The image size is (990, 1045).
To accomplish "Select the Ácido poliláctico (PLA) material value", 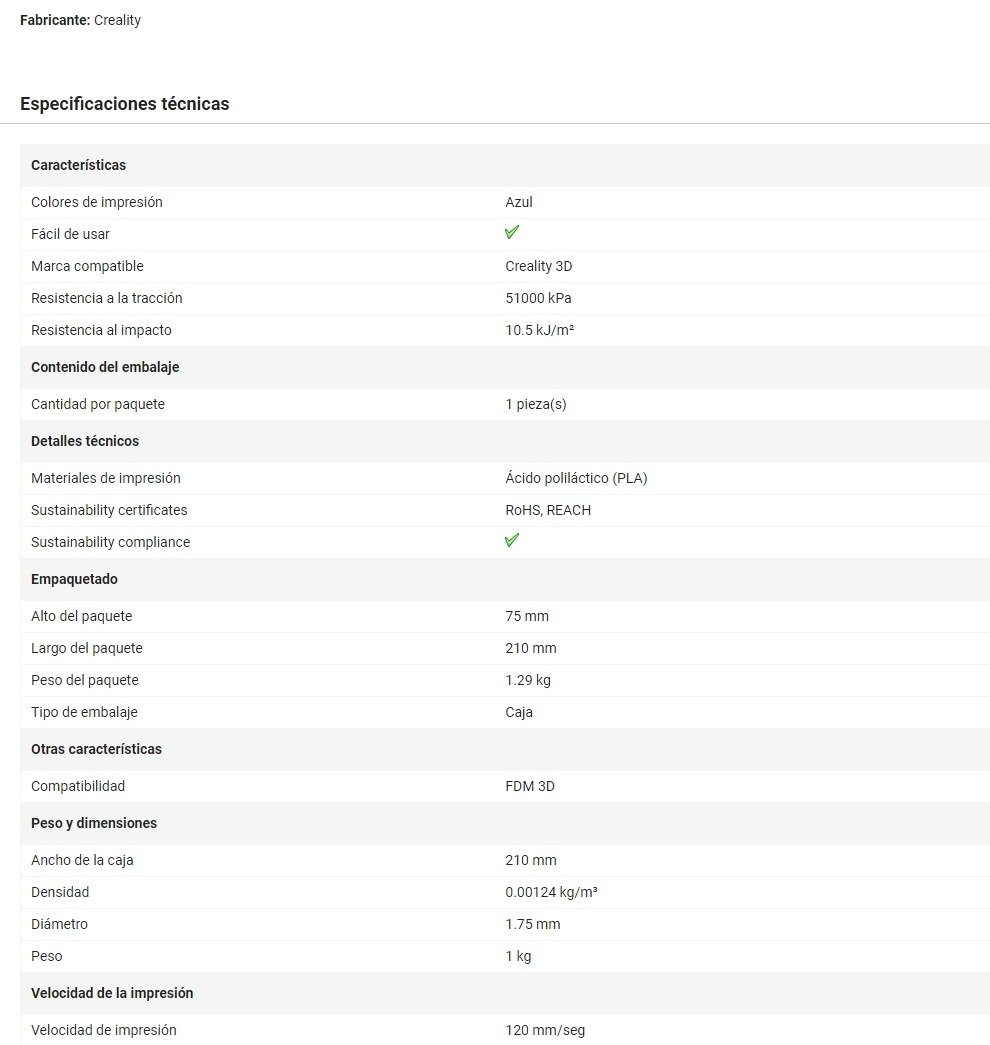I will click(576, 478).
